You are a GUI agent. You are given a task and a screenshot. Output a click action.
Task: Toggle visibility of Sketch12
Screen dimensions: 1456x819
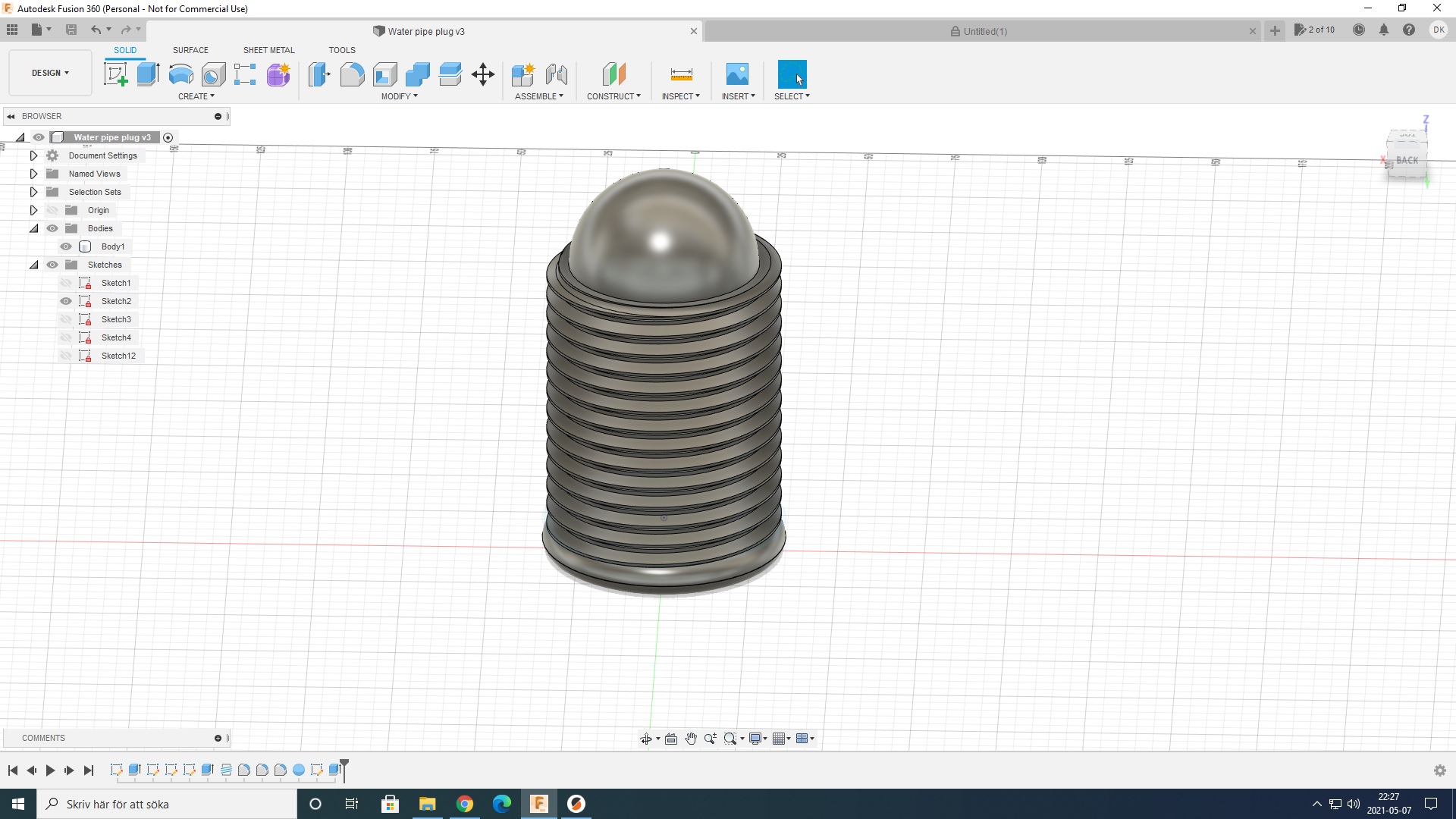66,356
